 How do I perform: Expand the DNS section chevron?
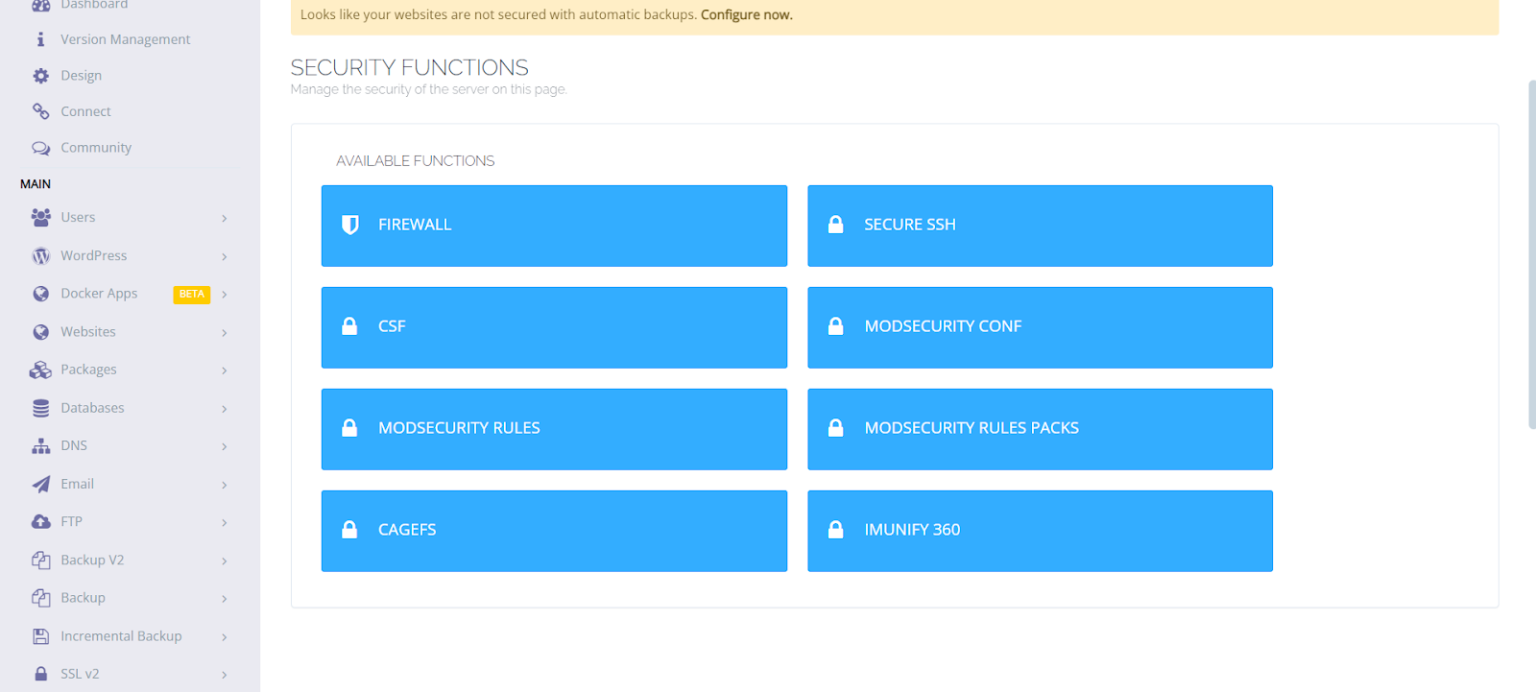click(224, 445)
